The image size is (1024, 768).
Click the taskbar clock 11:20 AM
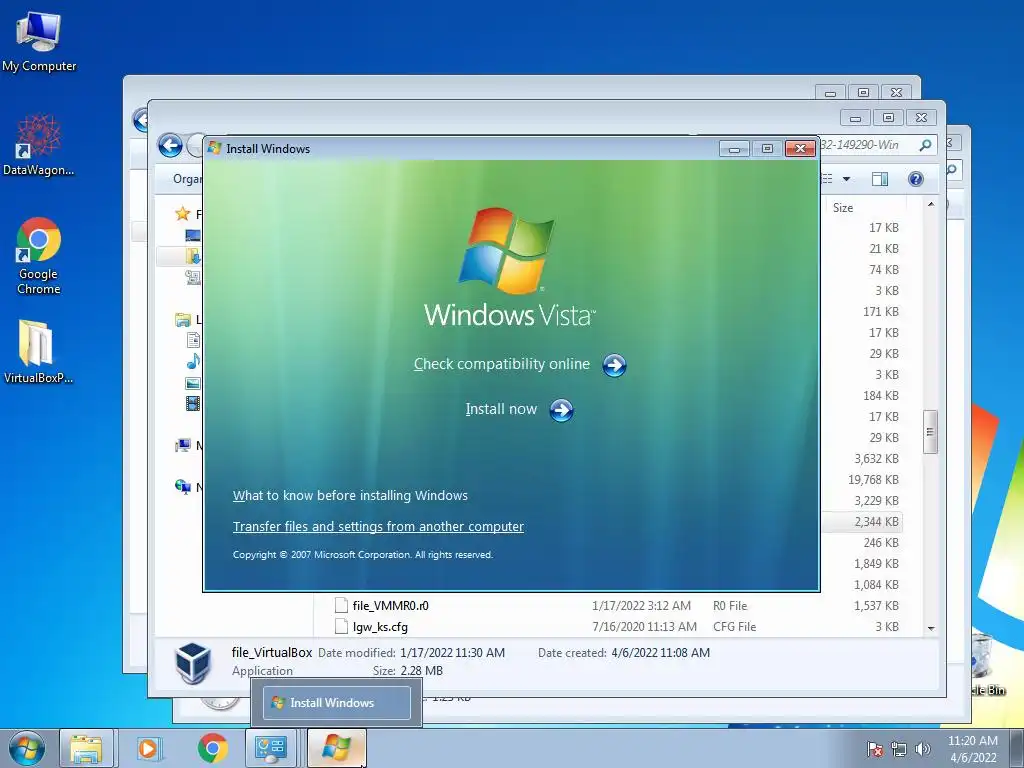[972, 741]
